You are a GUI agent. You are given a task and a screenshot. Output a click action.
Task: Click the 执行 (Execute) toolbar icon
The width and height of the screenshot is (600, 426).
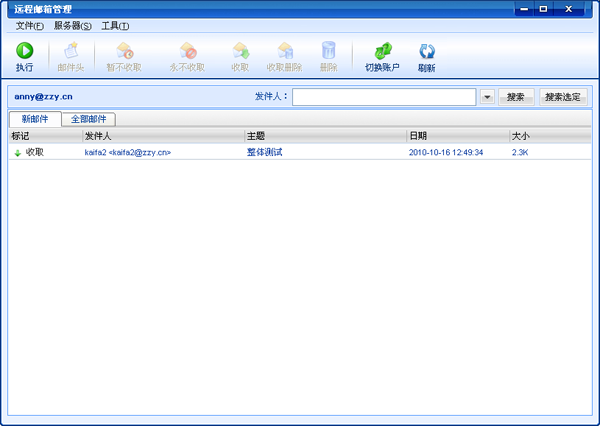click(24, 51)
